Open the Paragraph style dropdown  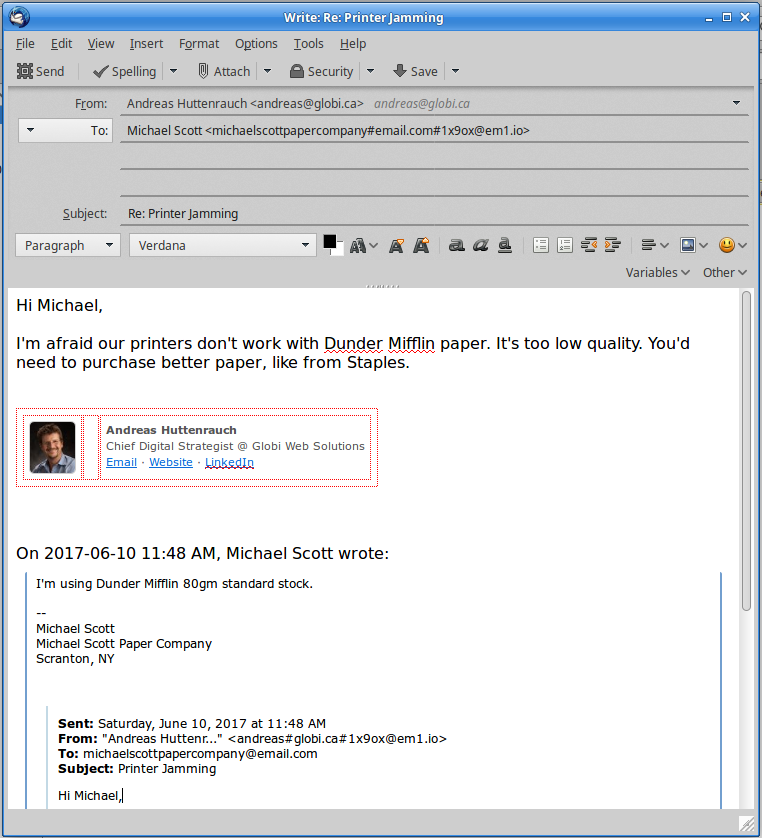68,245
